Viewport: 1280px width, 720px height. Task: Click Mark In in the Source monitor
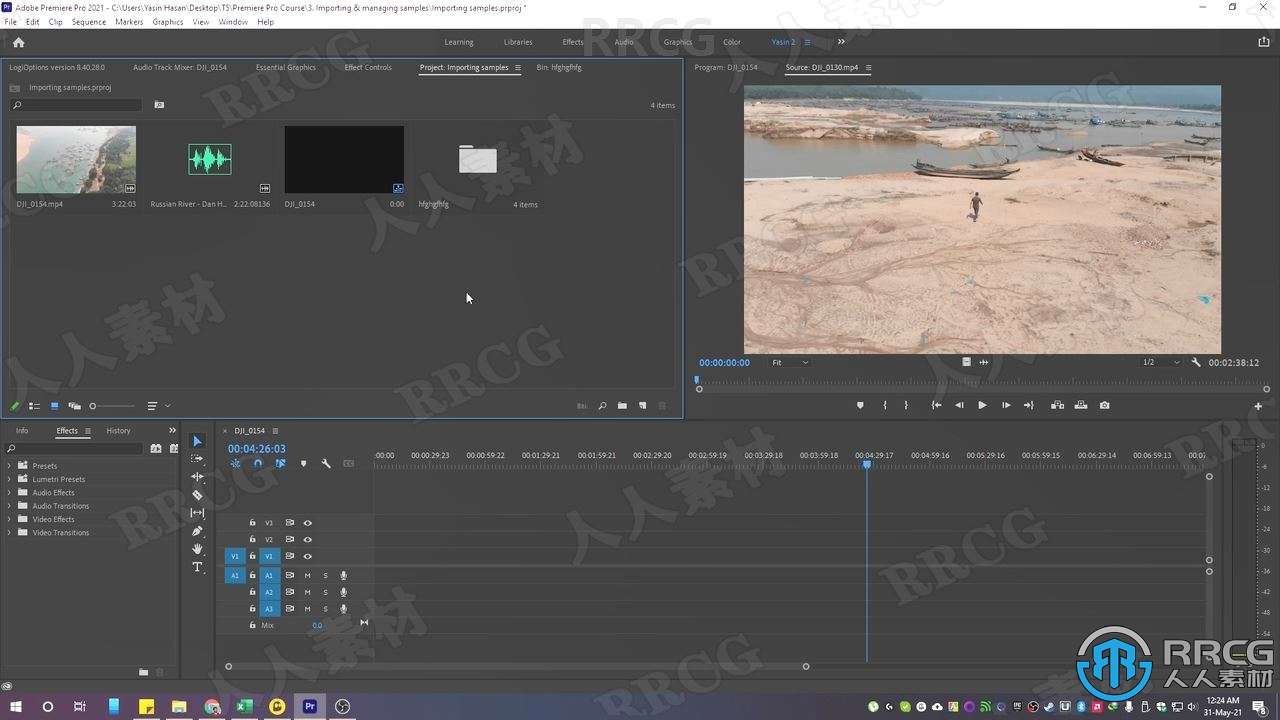point(884,405)
